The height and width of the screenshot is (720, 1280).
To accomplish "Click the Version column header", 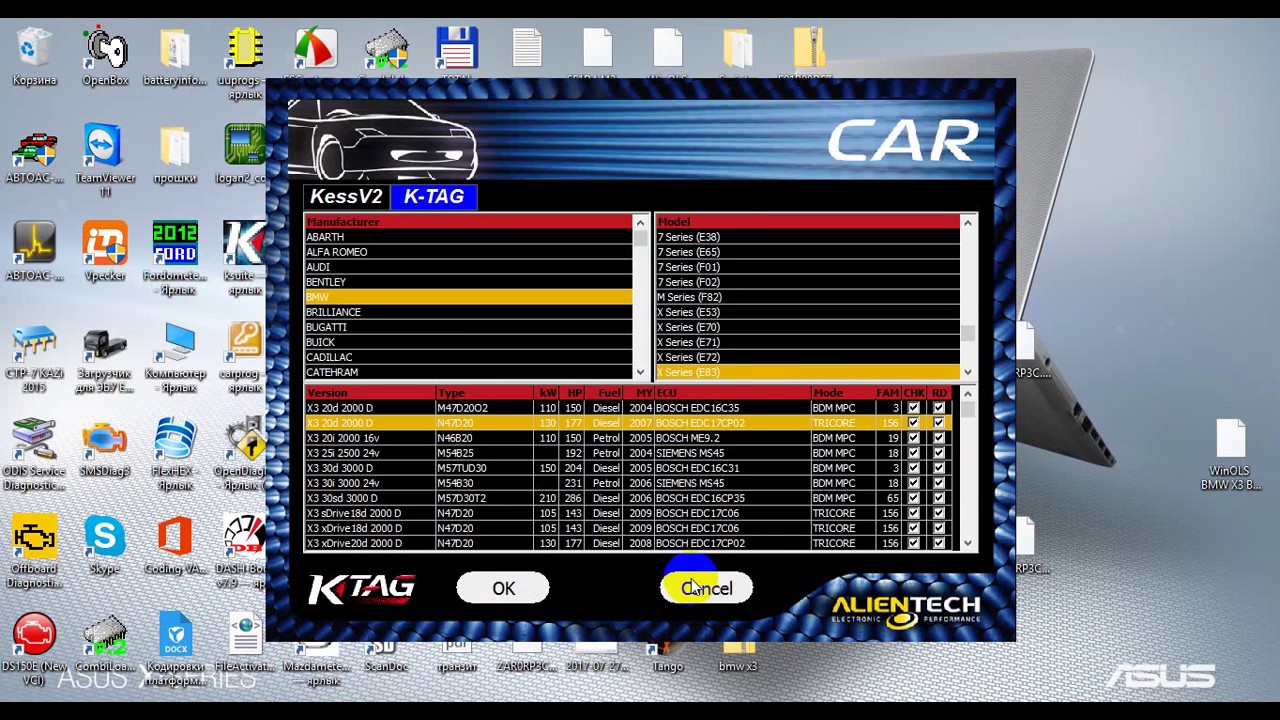I will point(370,393).
